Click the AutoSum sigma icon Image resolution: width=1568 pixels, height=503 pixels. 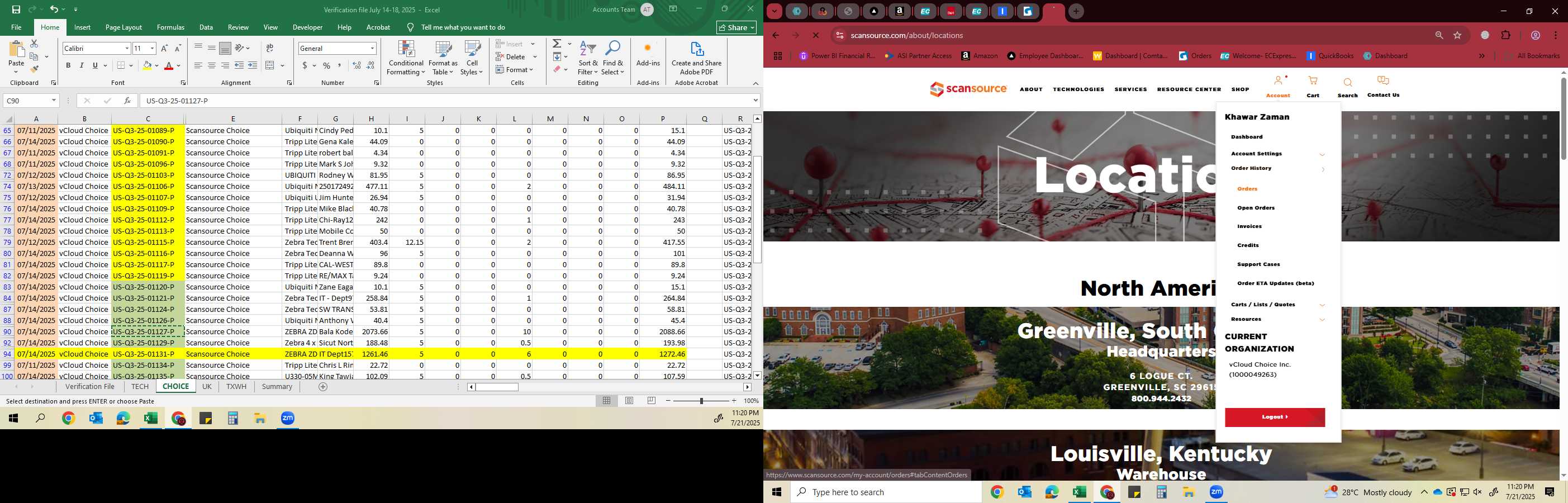click(557, 44)
